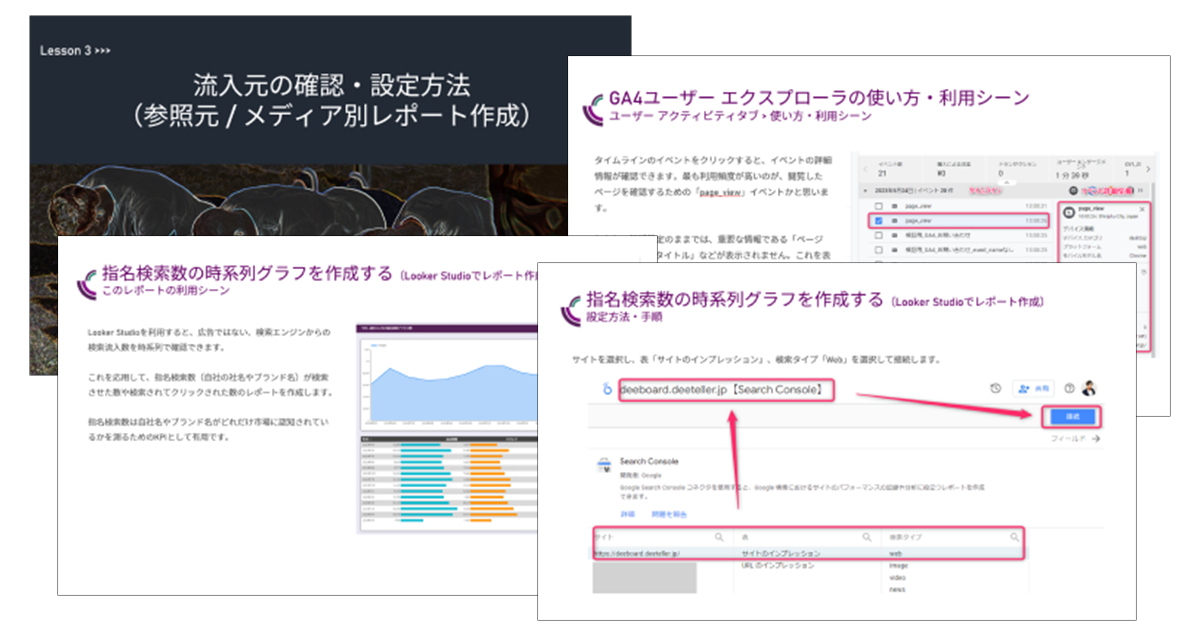Select the image search type
This screenshot has height=628, width=1200.
[x=898, y=565]
